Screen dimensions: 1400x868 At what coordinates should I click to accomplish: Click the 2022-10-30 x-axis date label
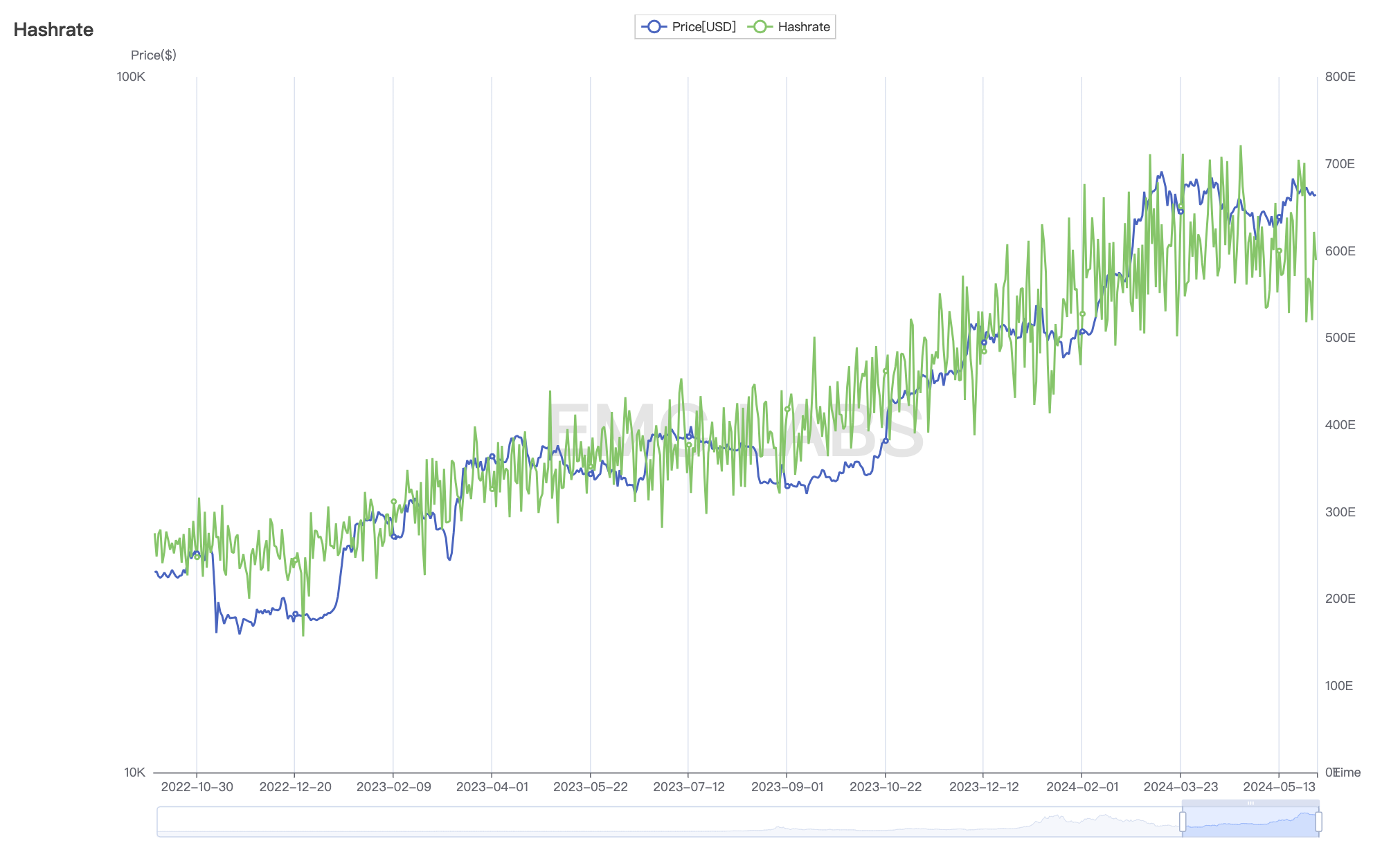[197, 787]
